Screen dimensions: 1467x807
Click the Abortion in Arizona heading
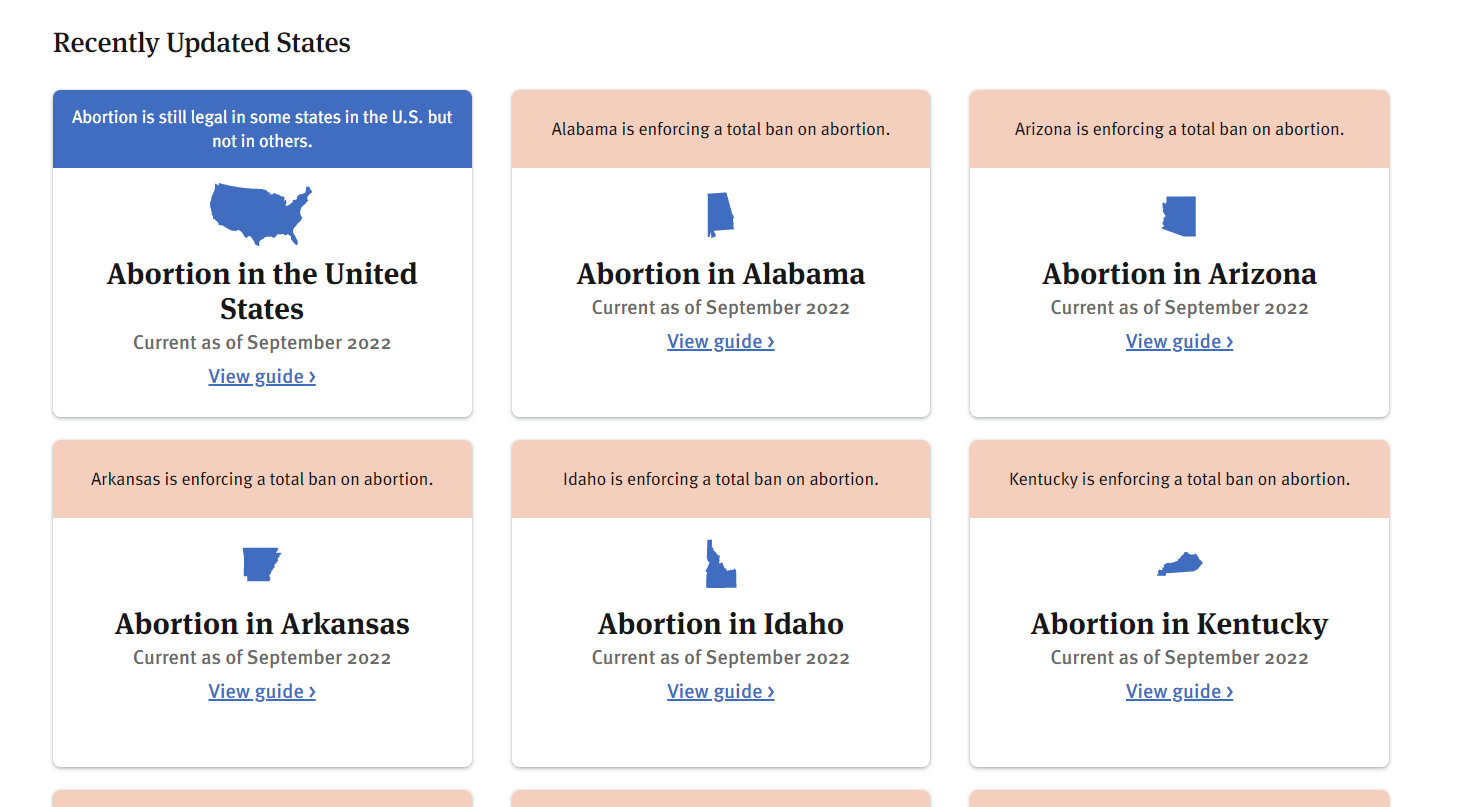click(1179, 273)
